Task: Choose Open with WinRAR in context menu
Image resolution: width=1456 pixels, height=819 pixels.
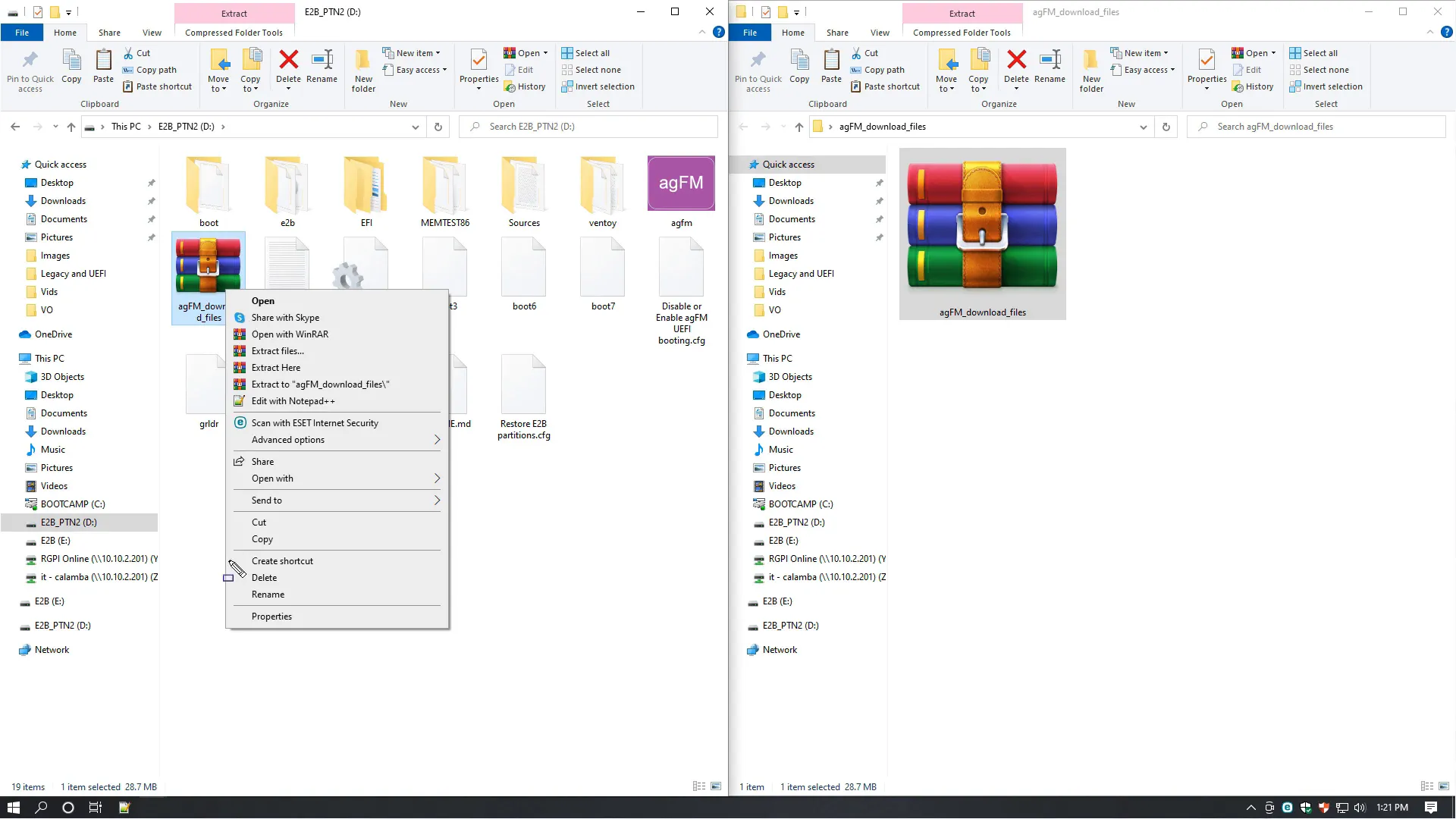Action: [337, 334]
